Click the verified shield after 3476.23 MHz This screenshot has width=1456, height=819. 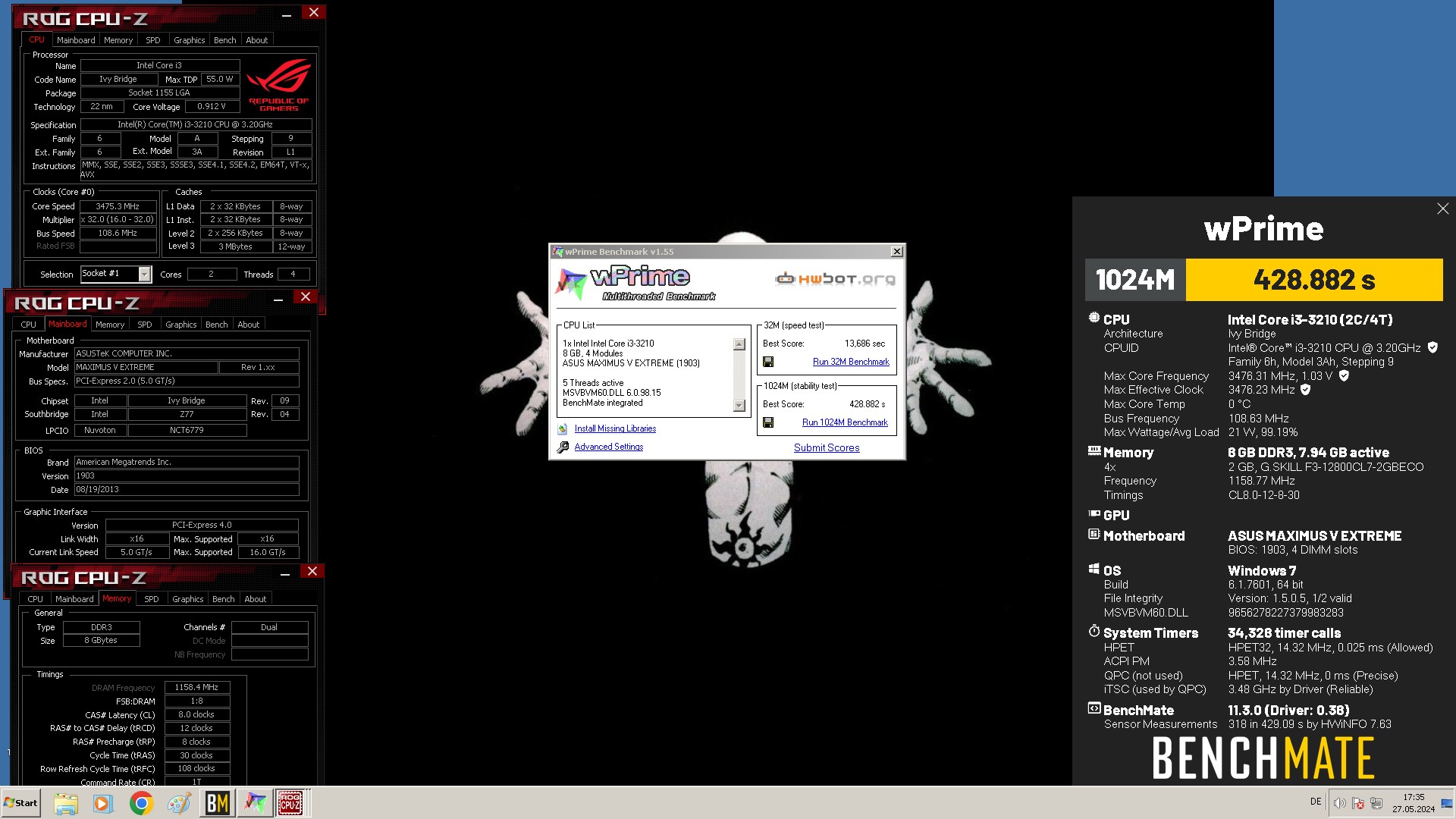[x=1305, y=390]
